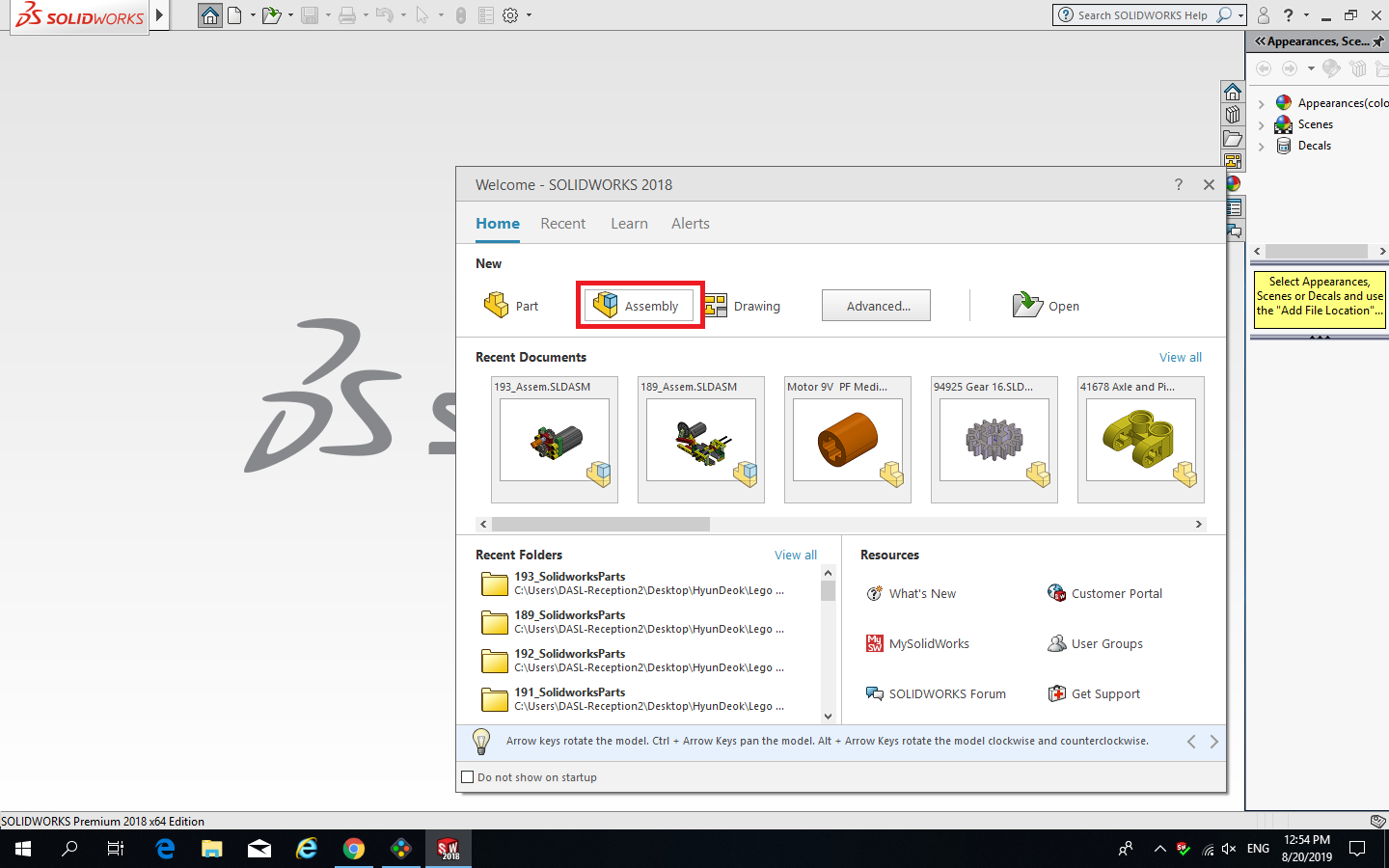Open search type dropdown in help search
The width and height of the screenshot is (1389, 868).
pos(1239,15)
